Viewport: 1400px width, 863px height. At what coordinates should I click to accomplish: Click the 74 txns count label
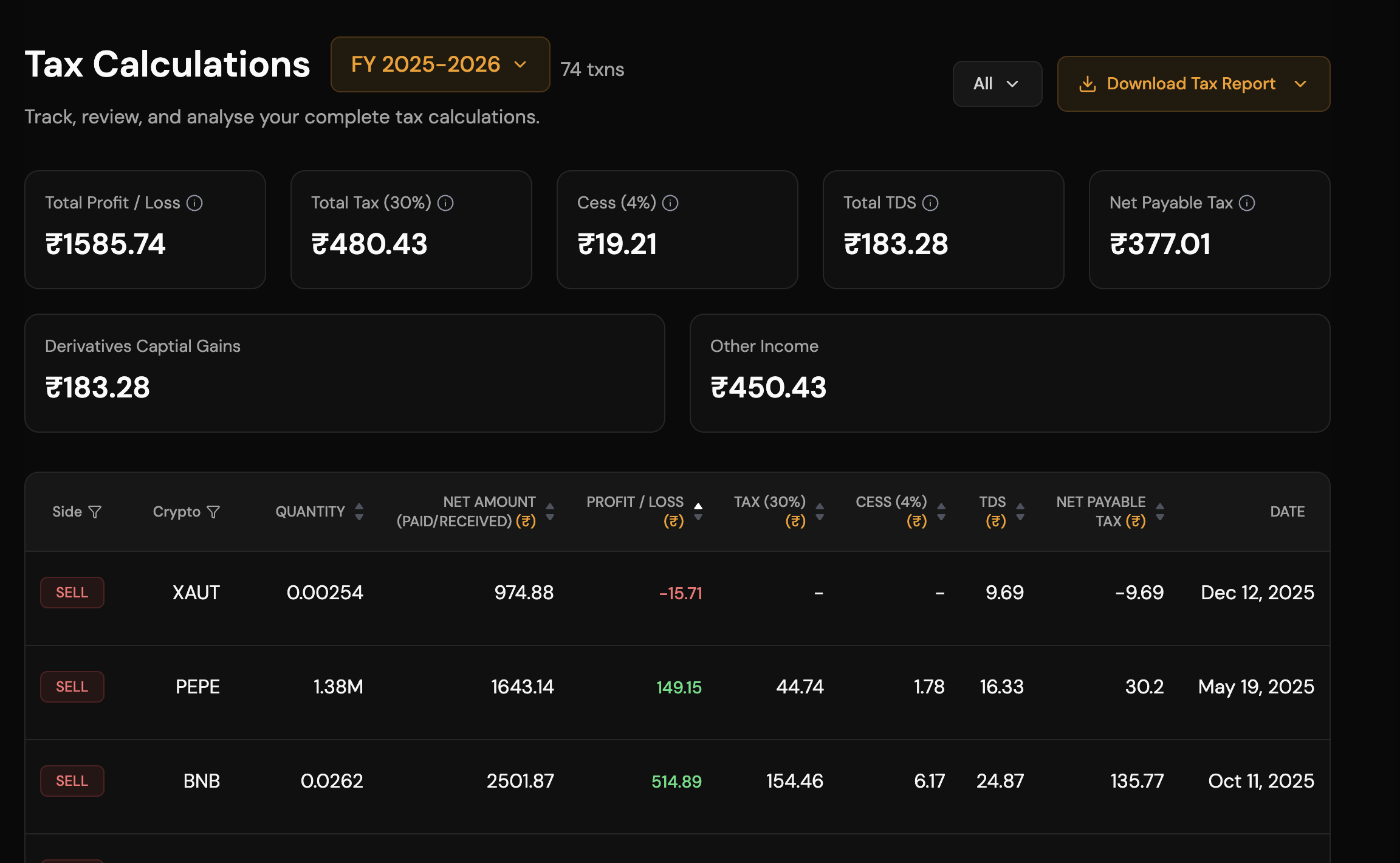pyautogui.click(x=592, y=69)
